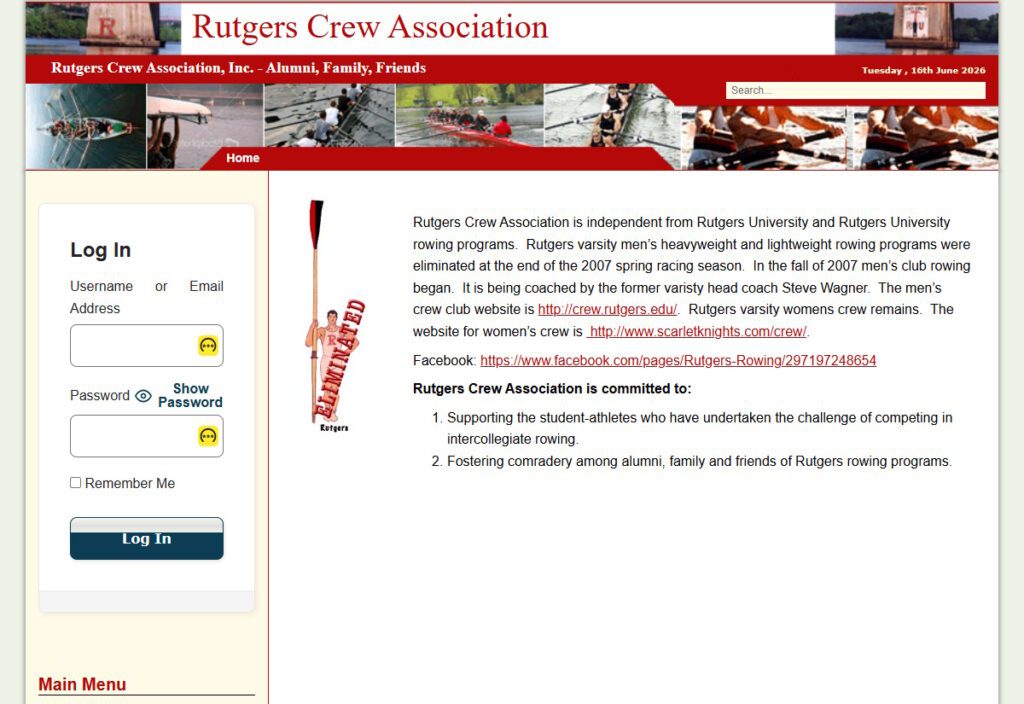Screen dimensions: 1024x704
Task: Open the Rutgers-Rowing Facebook page link
Action: 678,360
